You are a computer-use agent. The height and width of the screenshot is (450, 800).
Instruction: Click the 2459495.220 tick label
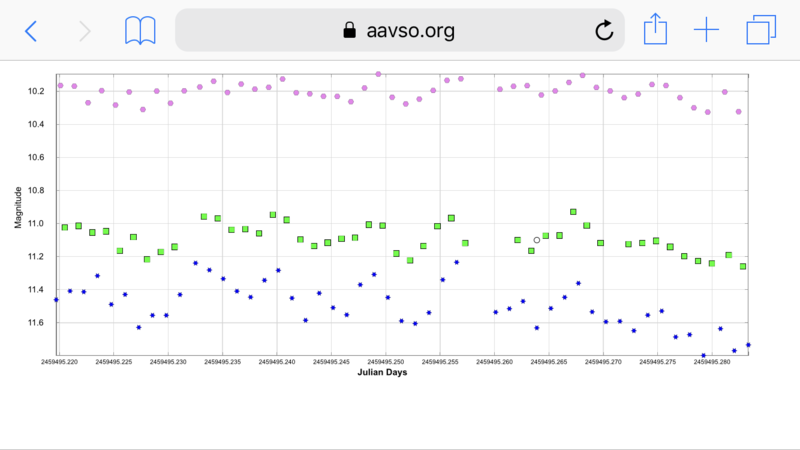59,362
